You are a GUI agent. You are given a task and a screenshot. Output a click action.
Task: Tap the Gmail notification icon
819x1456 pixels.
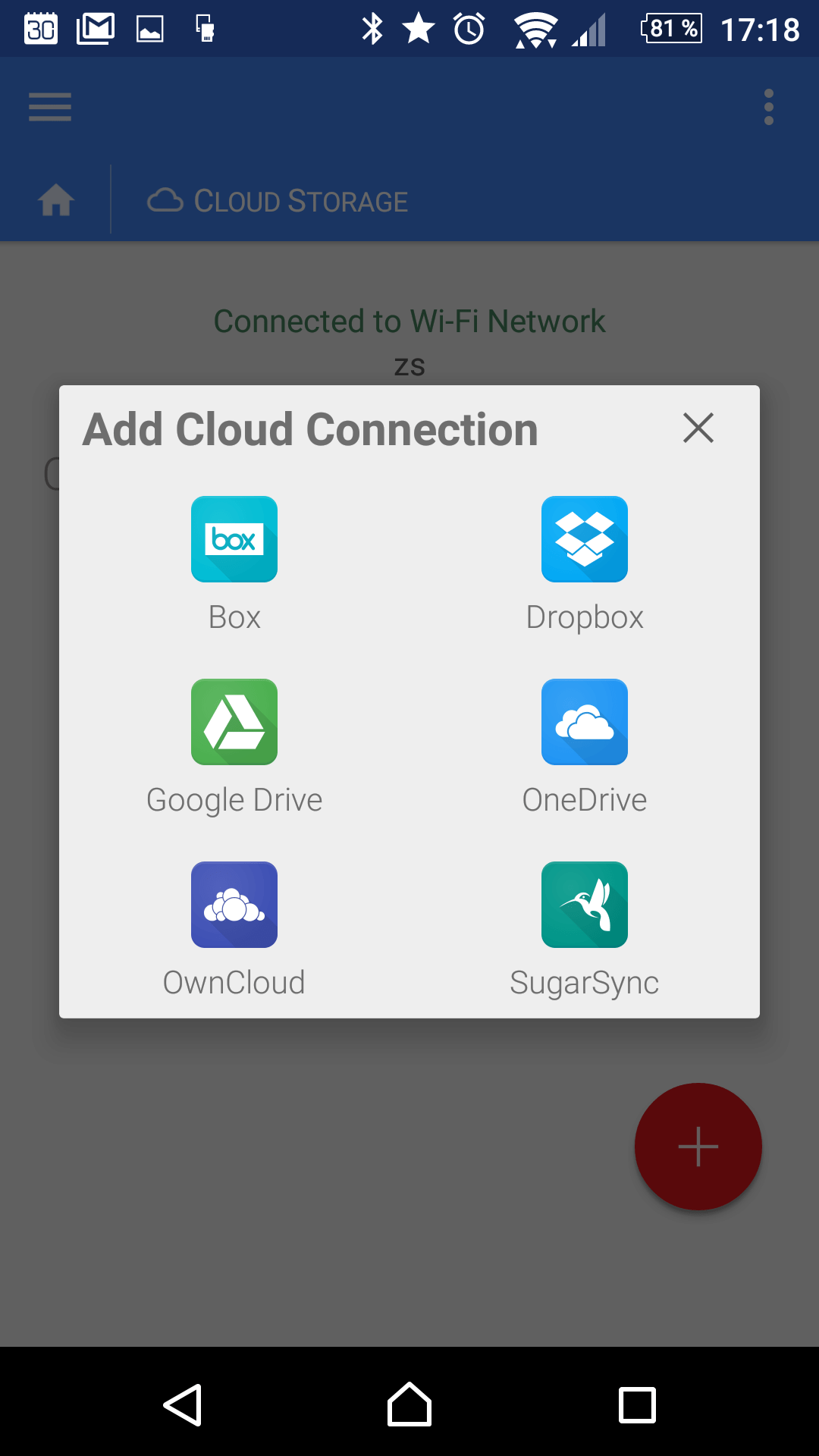click(96, 29)
